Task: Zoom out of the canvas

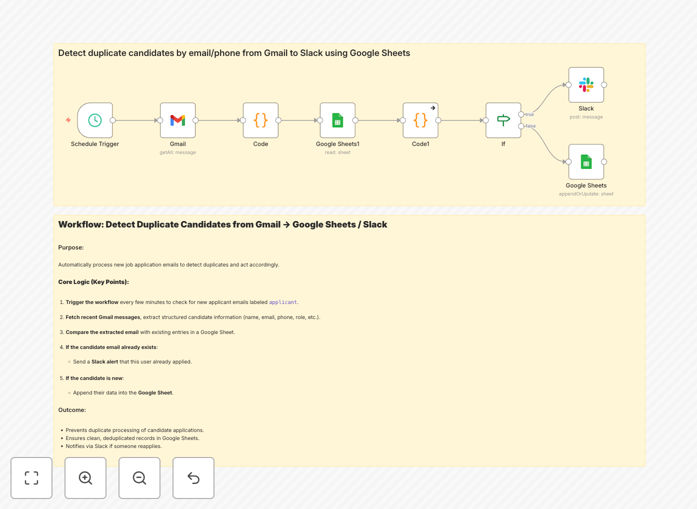Action: click(139, 478)
